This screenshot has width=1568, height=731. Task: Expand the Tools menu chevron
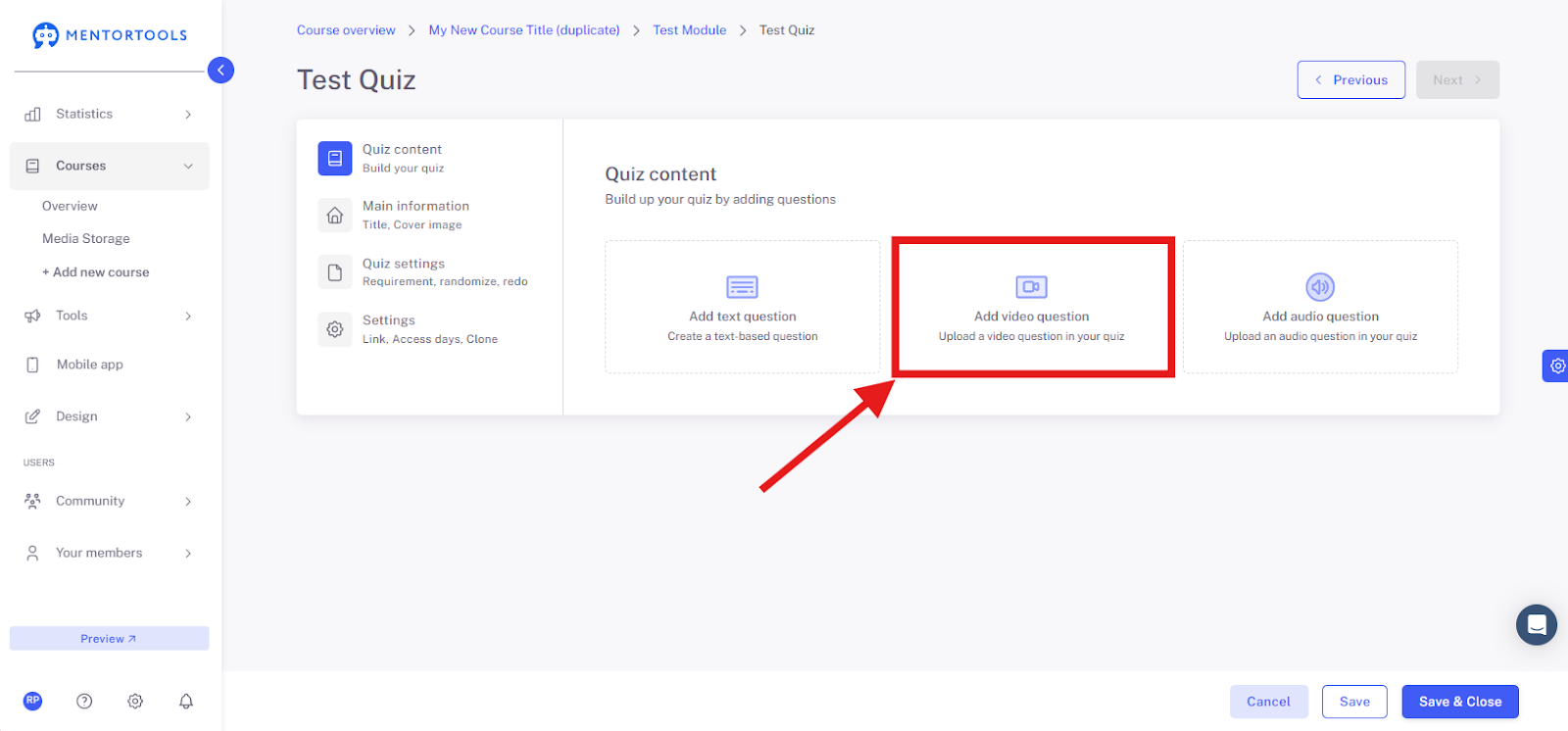(188, 316)
